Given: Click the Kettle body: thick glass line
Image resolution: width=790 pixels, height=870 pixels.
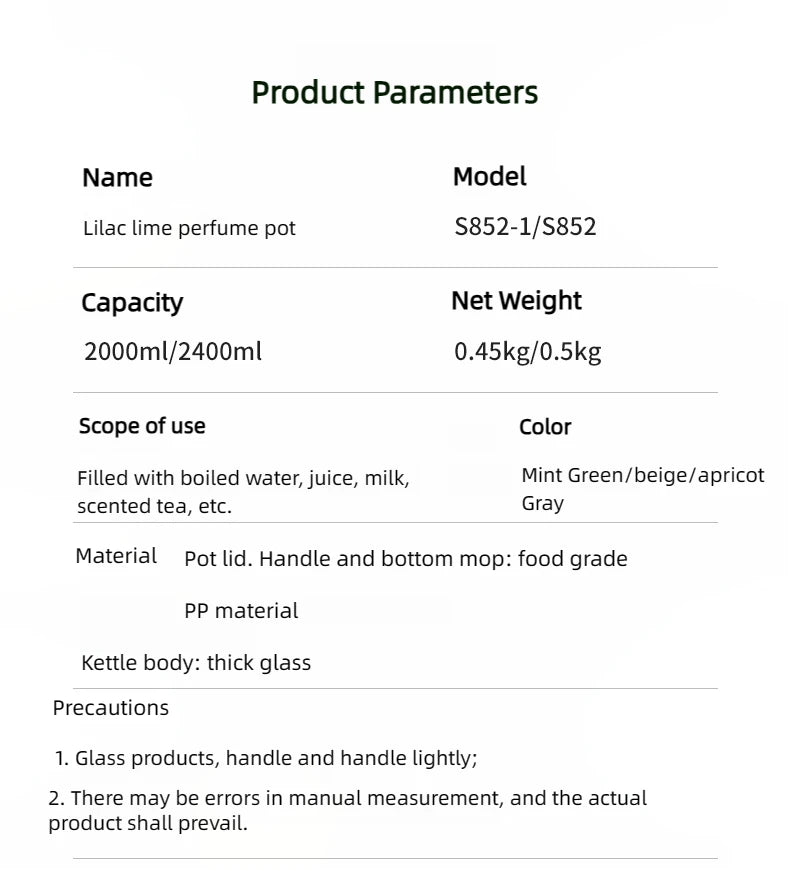Looking at the screenshot, I should click(196, 663).
